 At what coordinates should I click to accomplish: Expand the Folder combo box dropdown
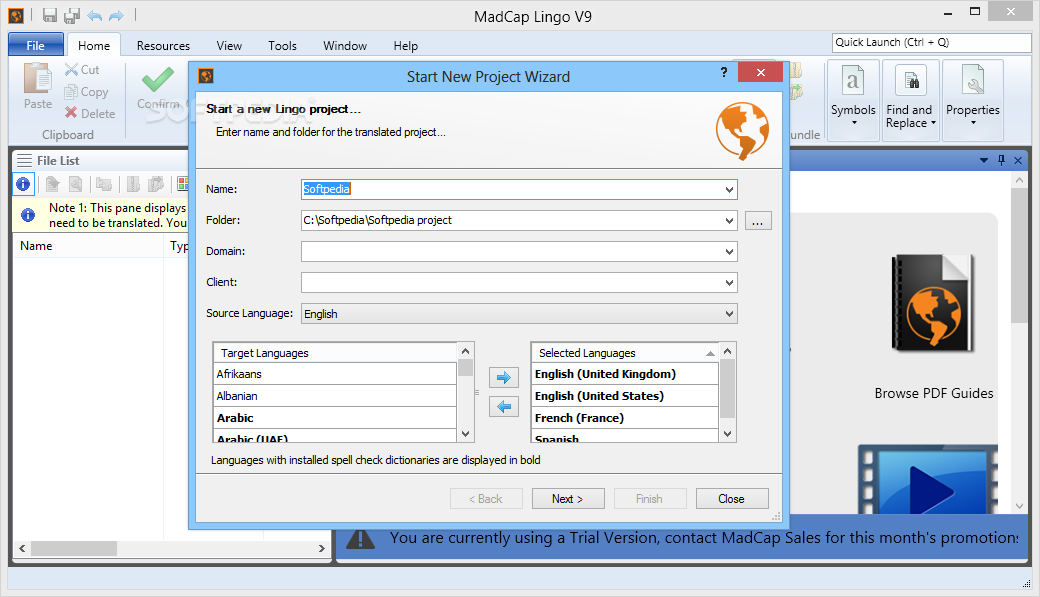[x=729, y=221]
